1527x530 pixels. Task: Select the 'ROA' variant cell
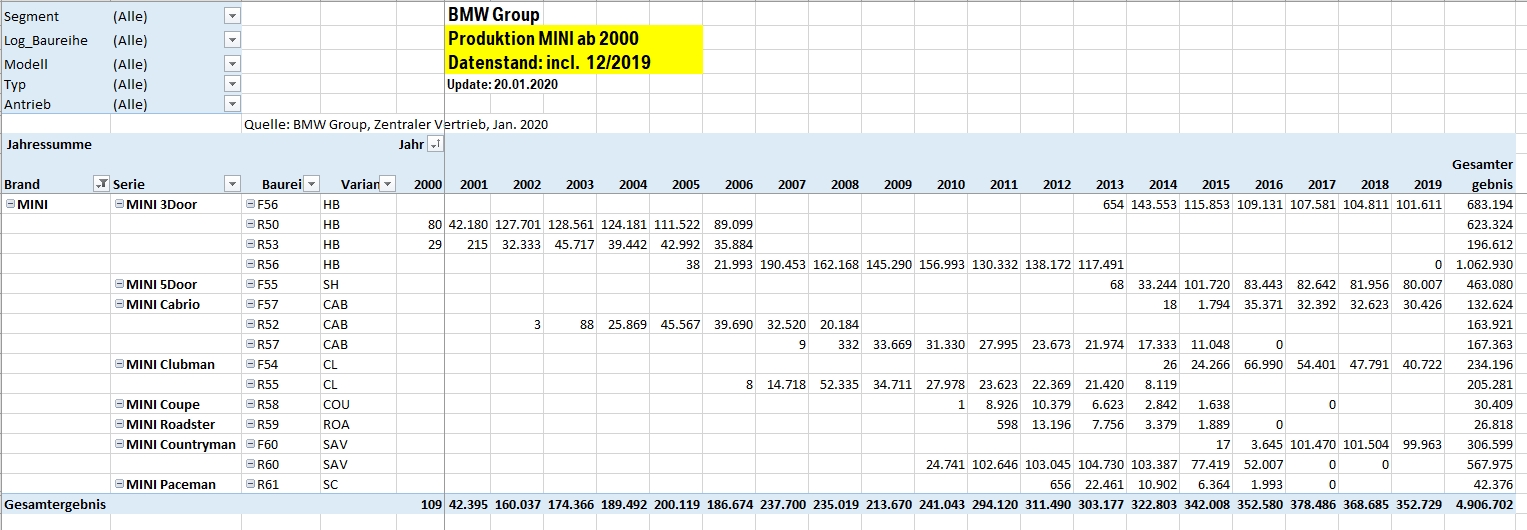pos(336,424)
